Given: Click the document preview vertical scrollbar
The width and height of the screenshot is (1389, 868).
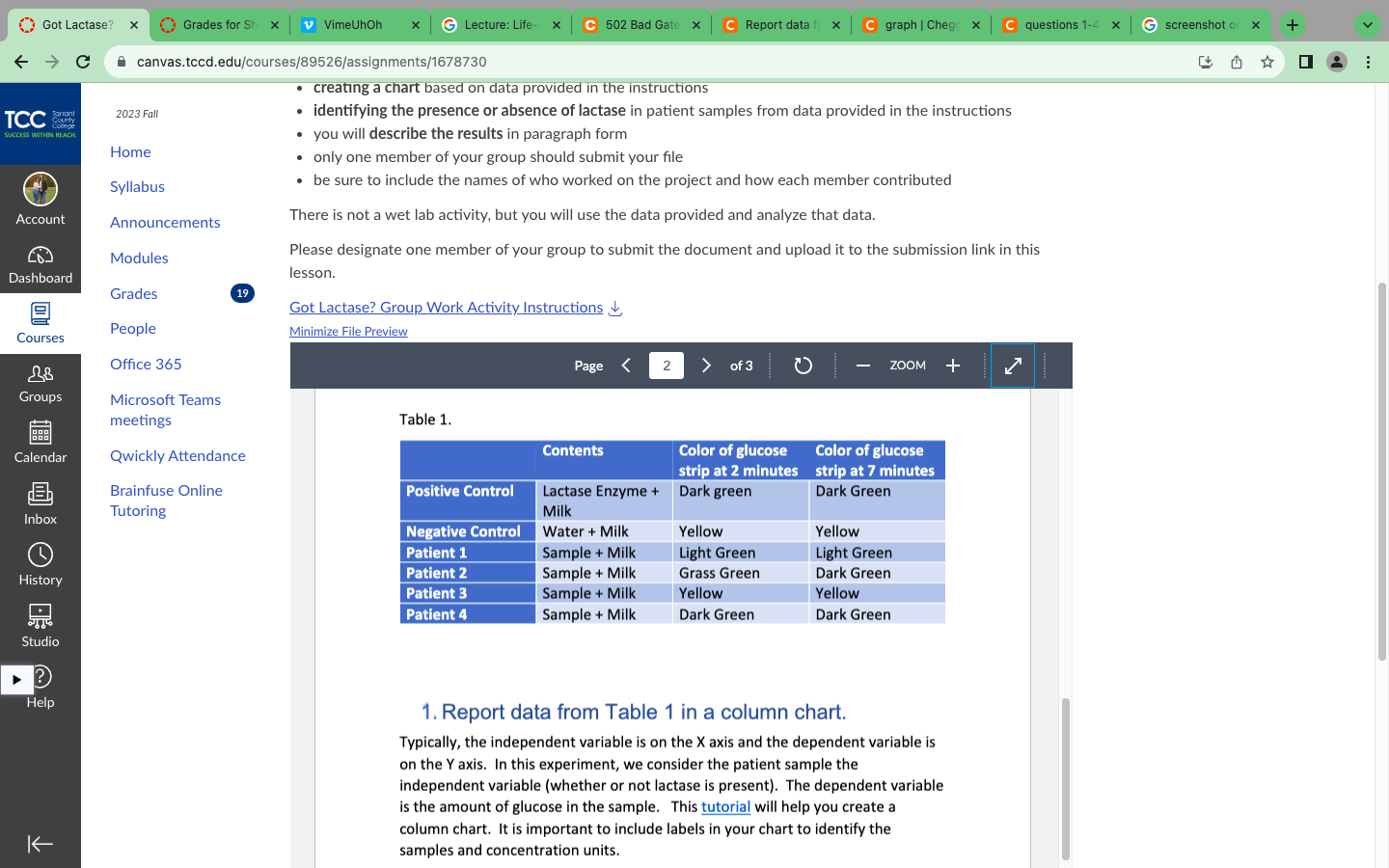Looking at the screenshot, I should 1066,777.
